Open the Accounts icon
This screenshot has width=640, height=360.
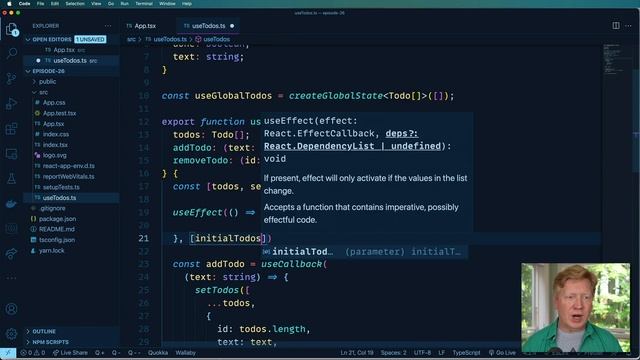tap(11, 309)
